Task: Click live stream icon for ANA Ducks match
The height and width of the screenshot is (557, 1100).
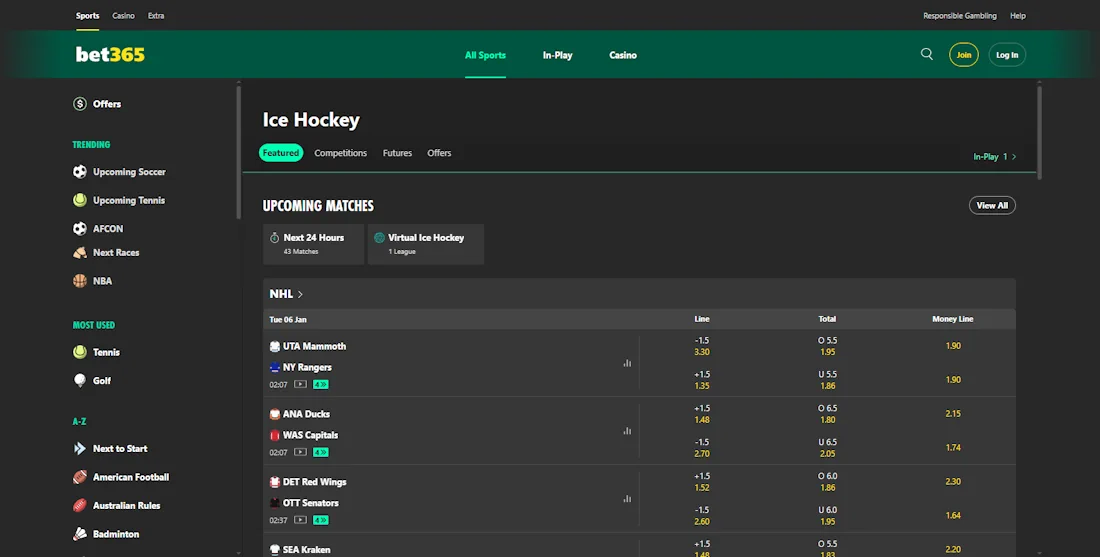Action: tap(300, 452)
